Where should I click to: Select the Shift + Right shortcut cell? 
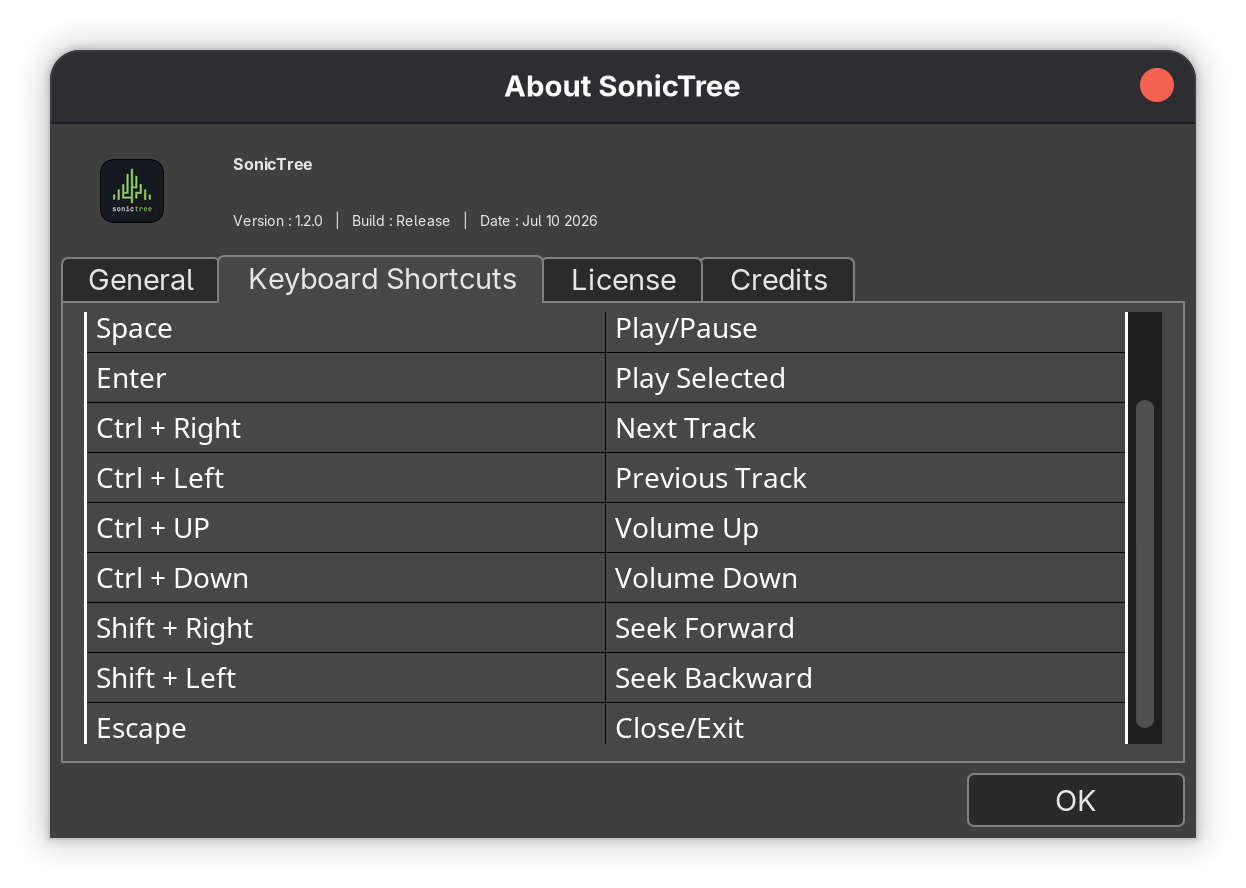click(x=346, y=628)
